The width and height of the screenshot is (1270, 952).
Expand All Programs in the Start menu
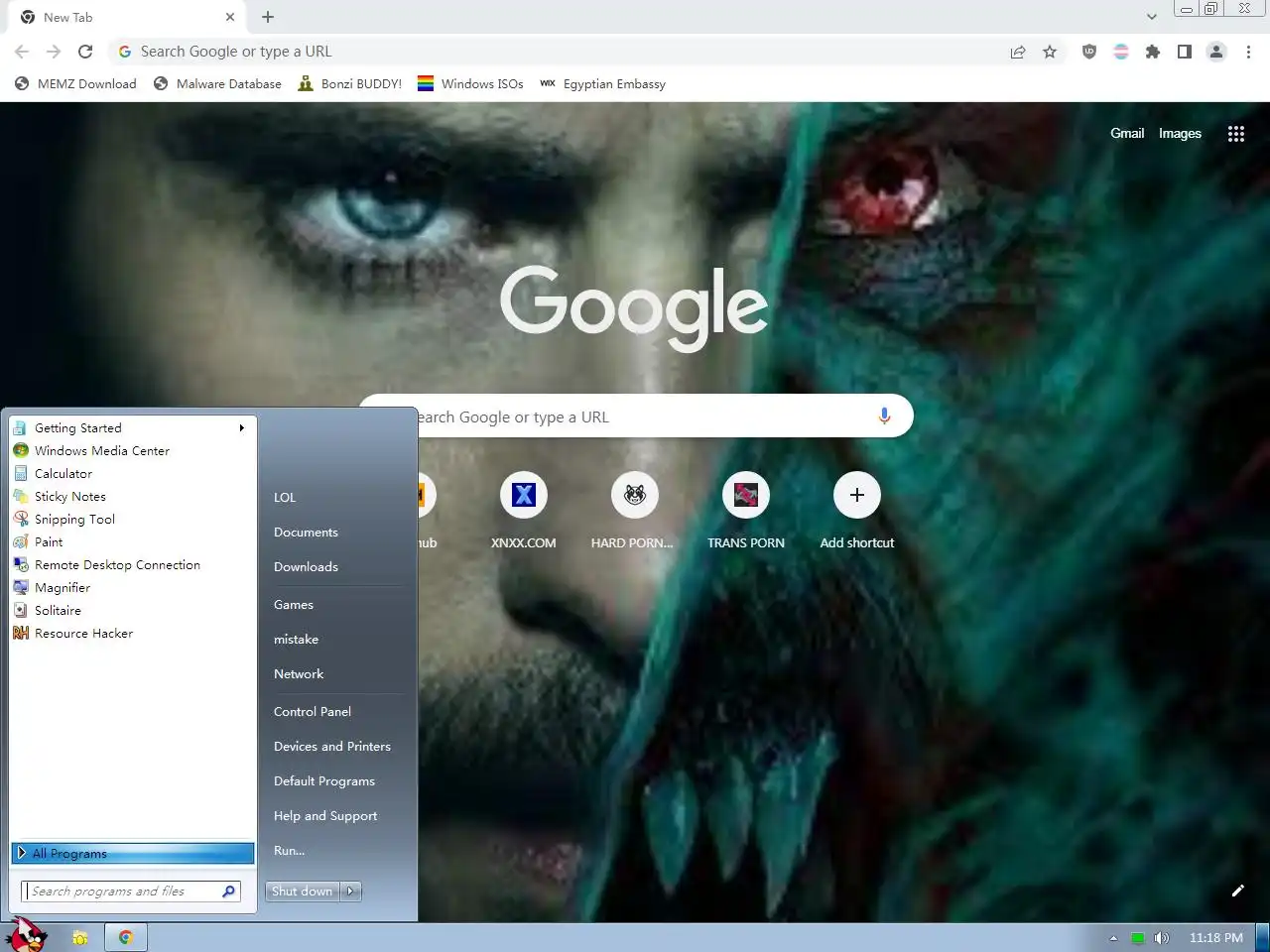click(133, 853)
